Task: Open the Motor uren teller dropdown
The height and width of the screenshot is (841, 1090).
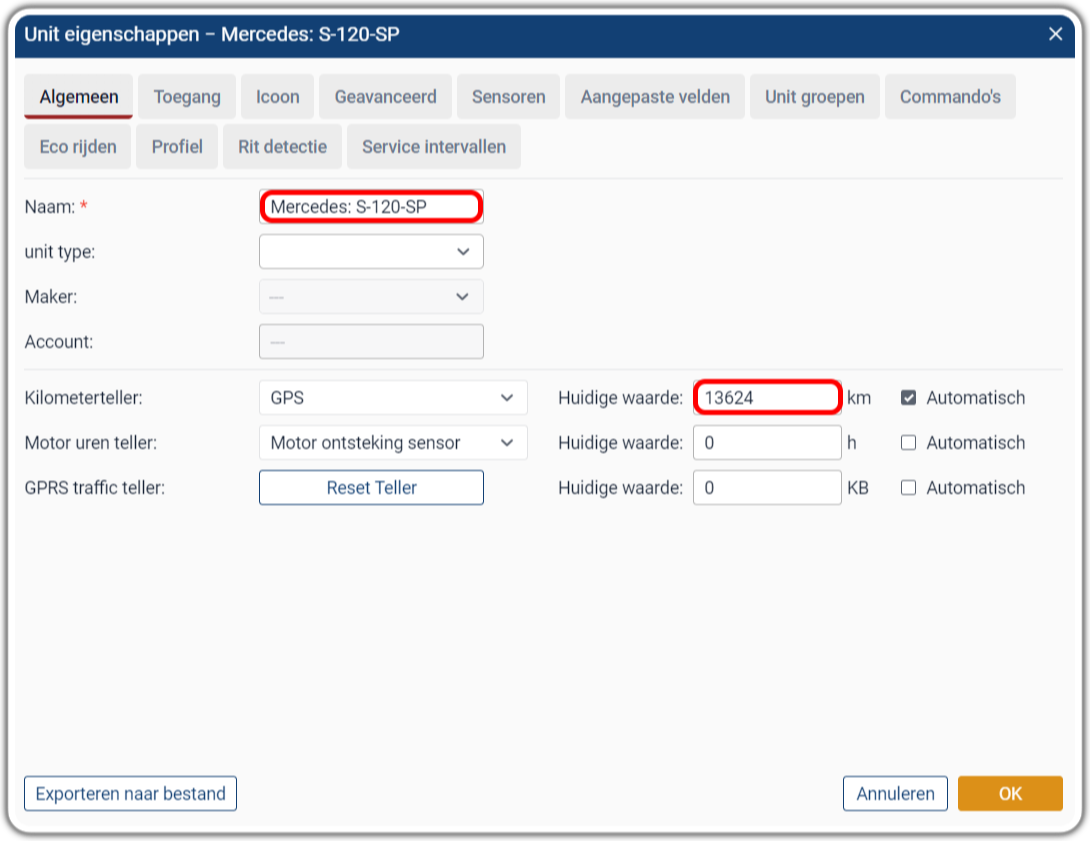Action: 393,443
